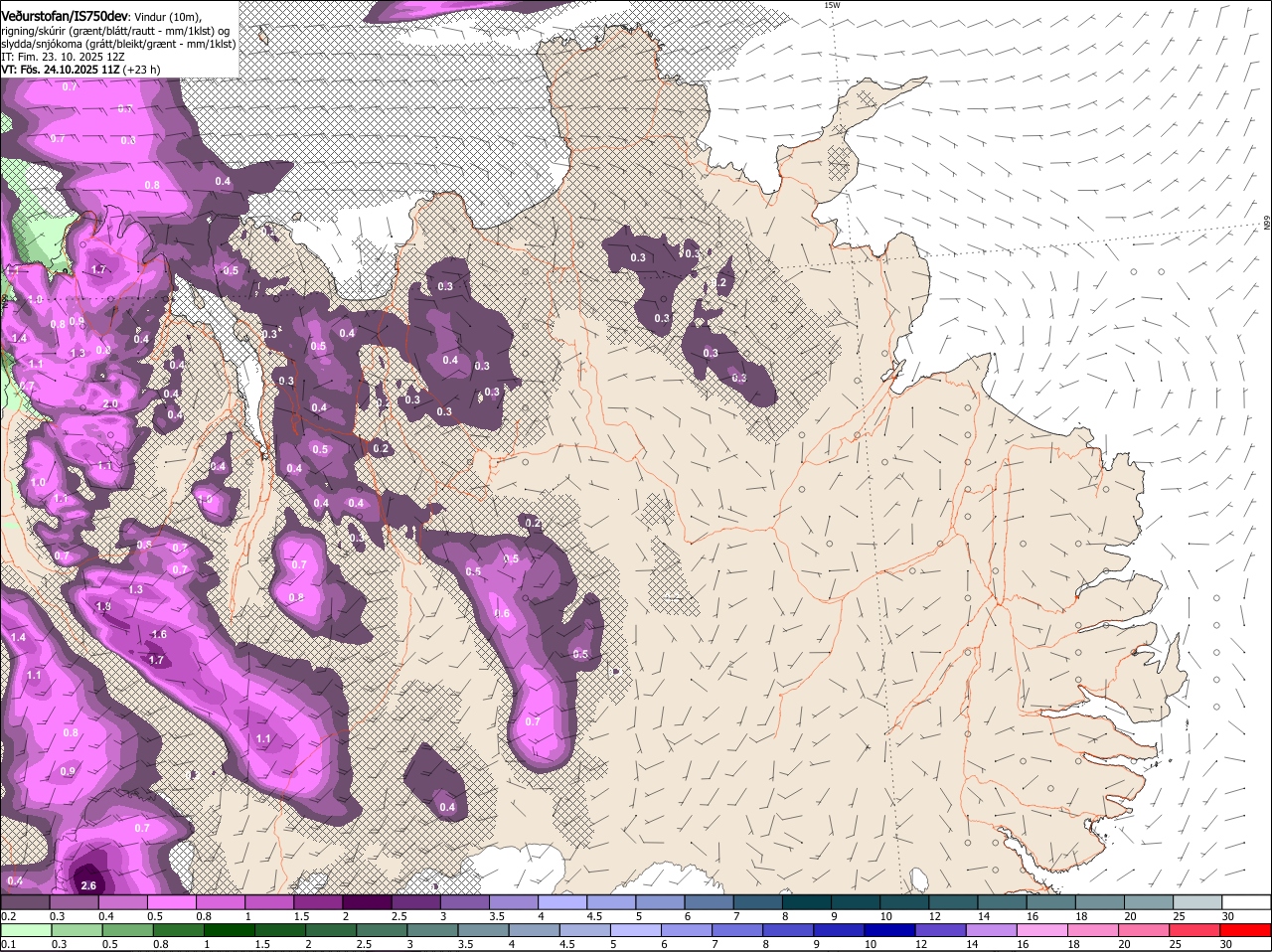Select the darkest purple snow swatch between 2 and 2.5
The width and height of the screenshot is (1272, 952).
(x=367, y=901)
